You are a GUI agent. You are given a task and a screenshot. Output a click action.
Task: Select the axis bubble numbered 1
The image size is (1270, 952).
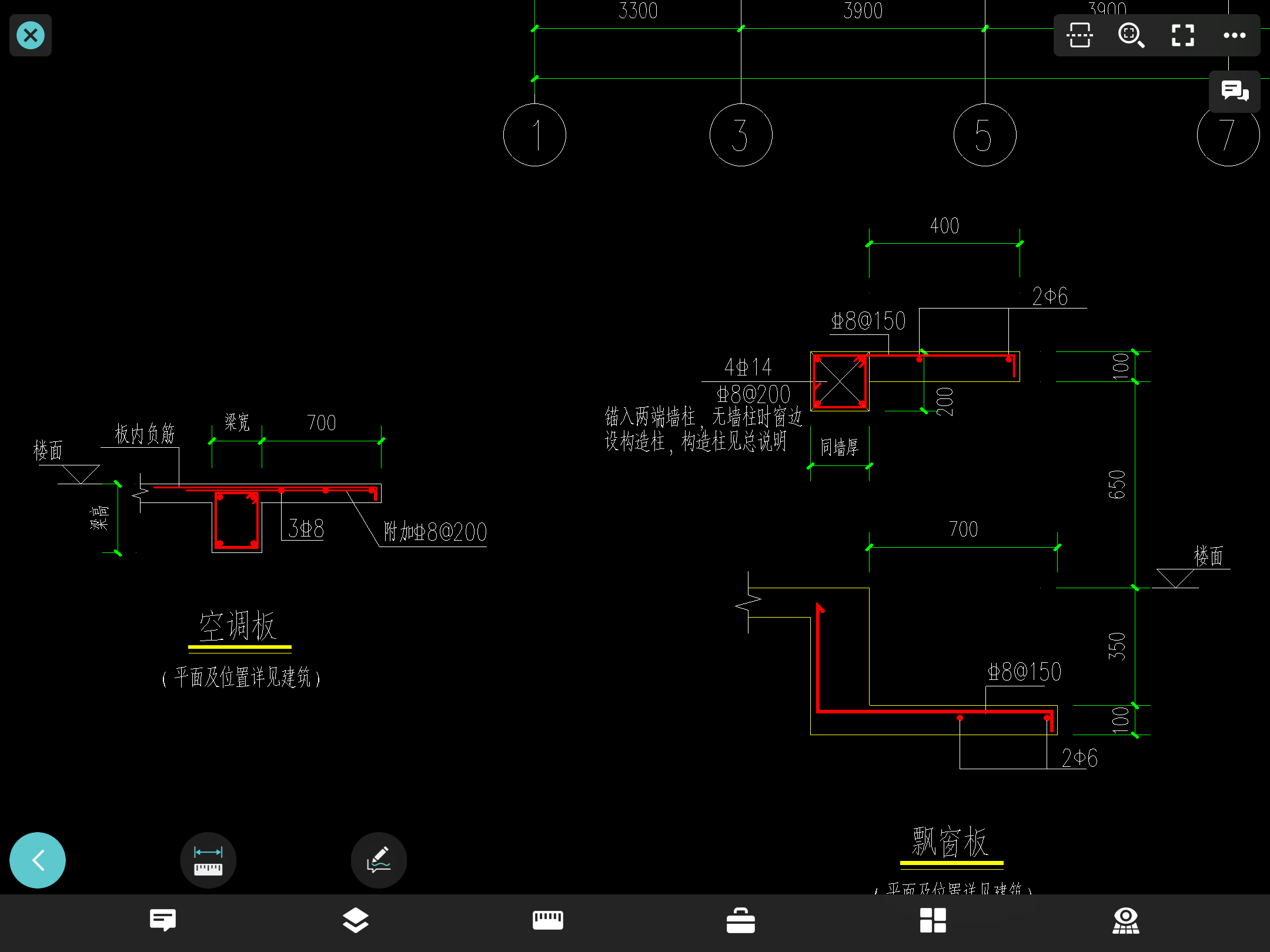(535, 135)
